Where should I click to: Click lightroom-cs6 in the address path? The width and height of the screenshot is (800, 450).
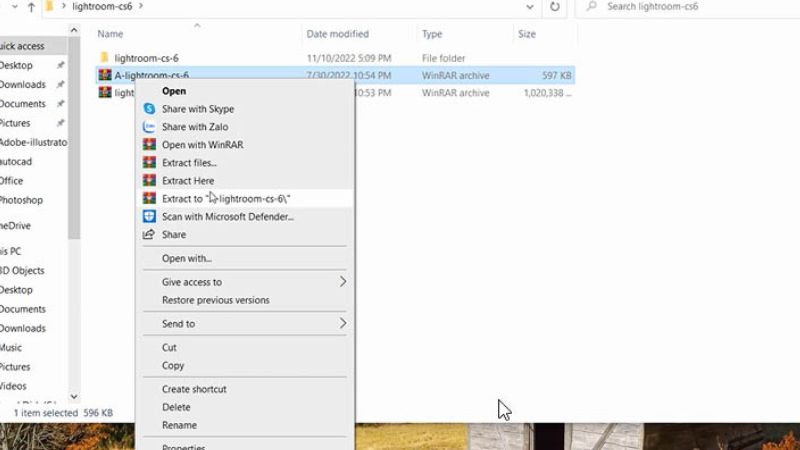(102, 6)
